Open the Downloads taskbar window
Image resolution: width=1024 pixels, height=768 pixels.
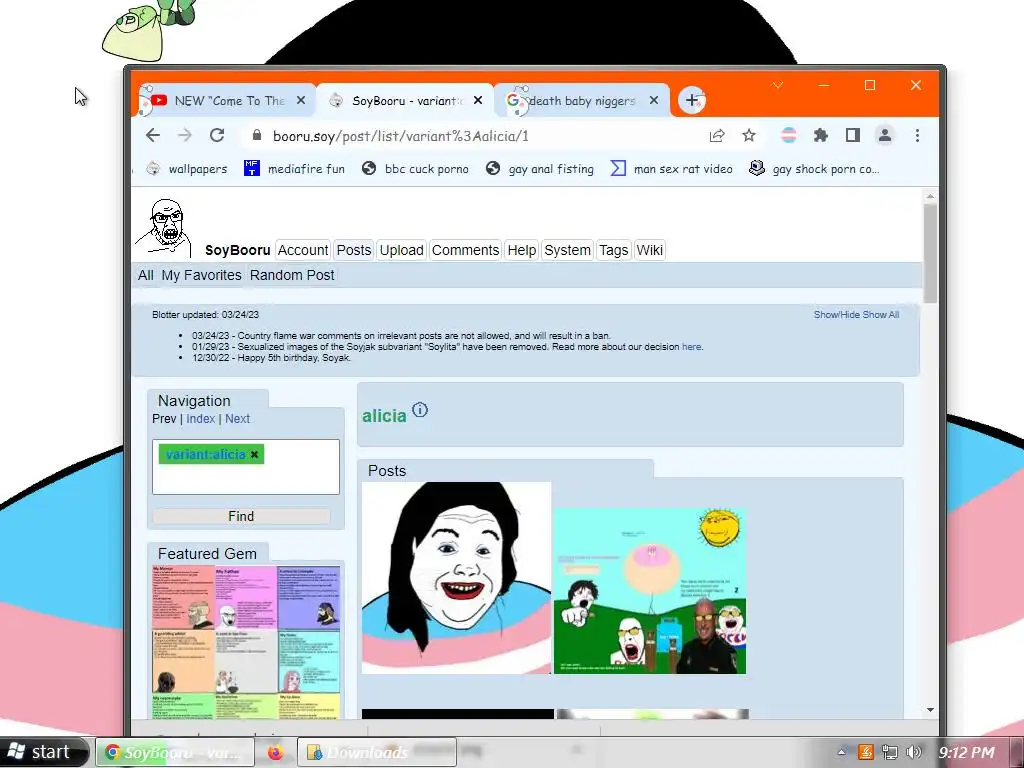(376, 752)
